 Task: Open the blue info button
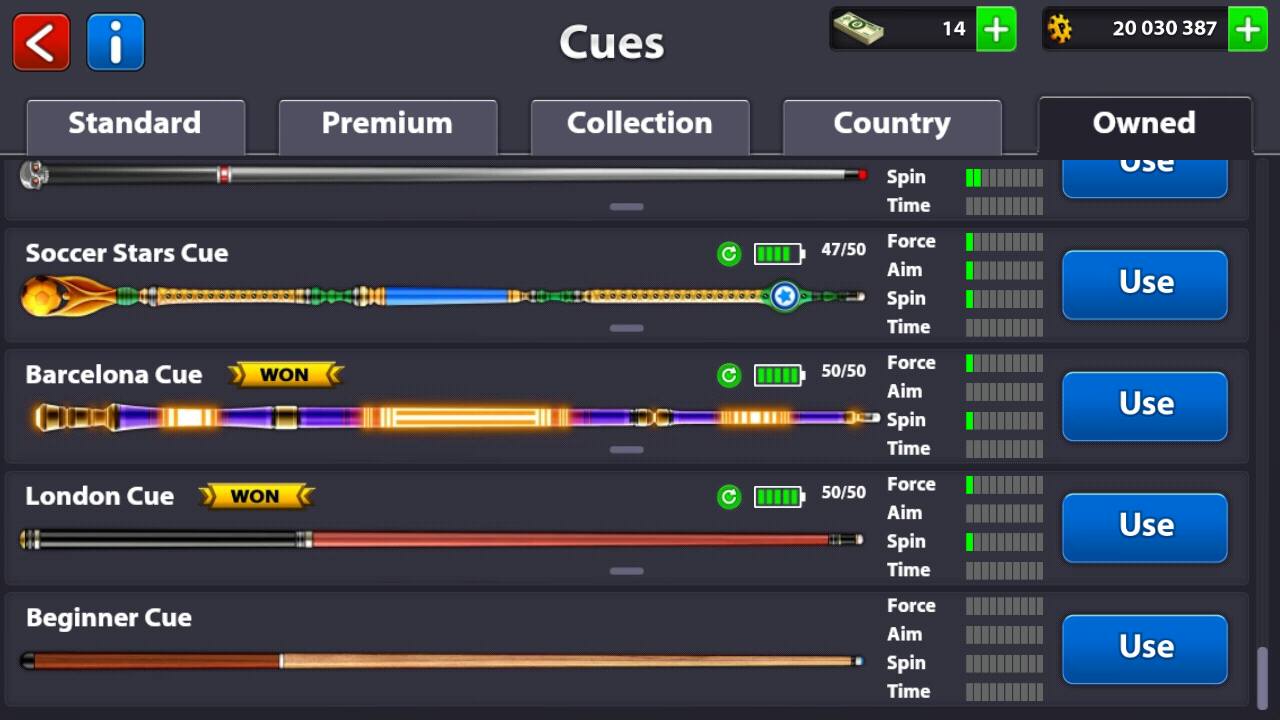(116, 42)
